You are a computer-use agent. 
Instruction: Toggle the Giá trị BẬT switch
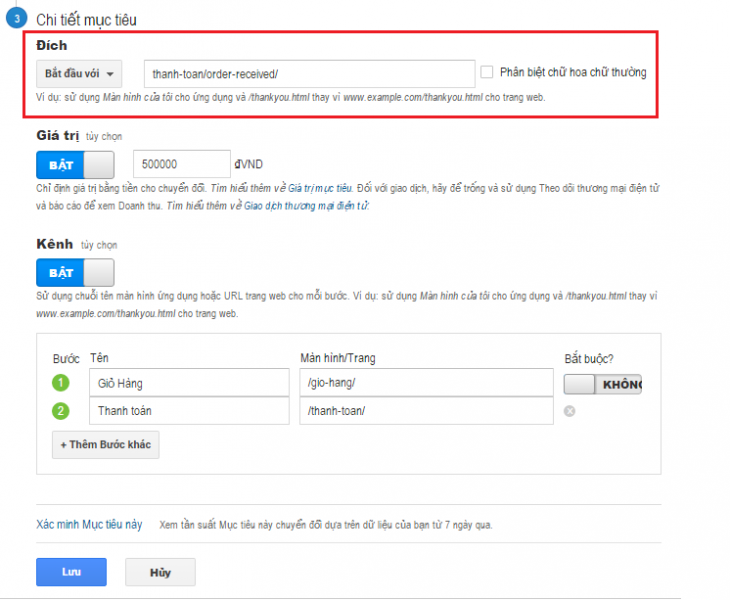(75, 164)
